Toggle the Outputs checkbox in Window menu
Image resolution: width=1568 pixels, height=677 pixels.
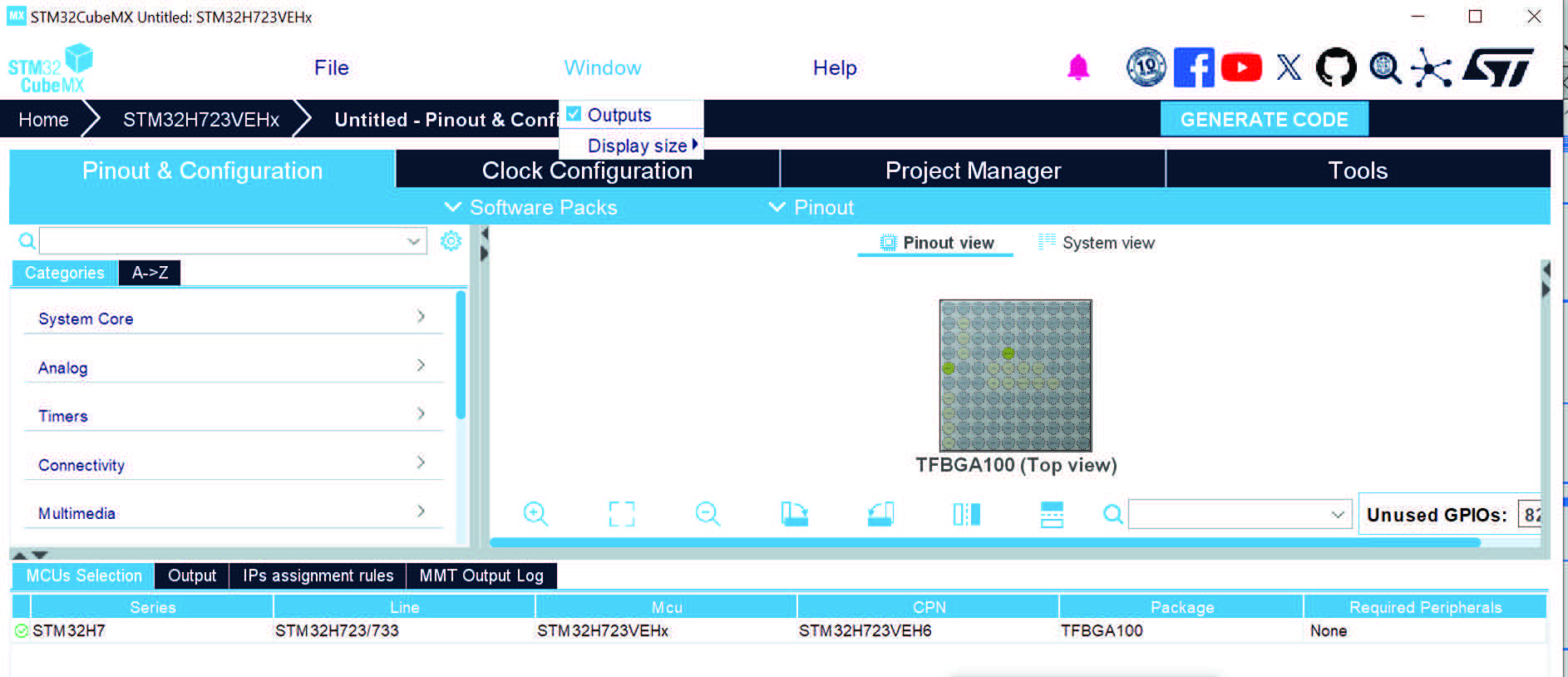(x=574, y=114)
